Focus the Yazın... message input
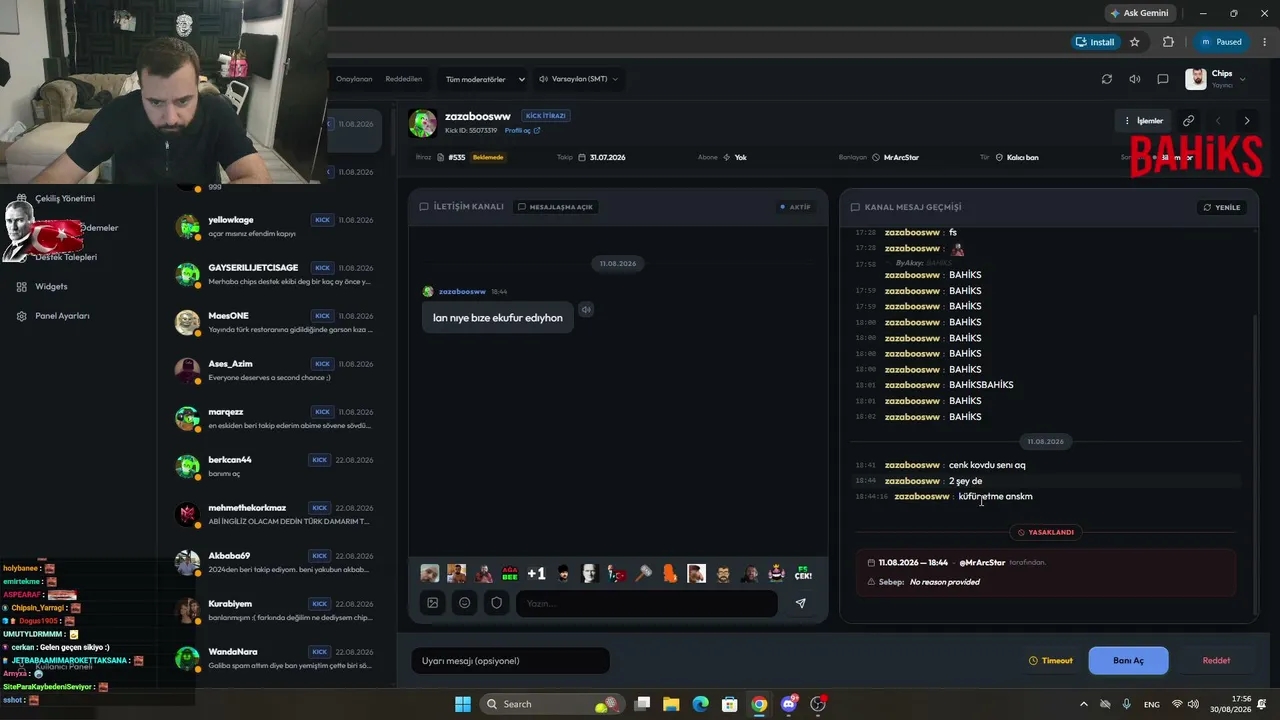 click(646, 603)
